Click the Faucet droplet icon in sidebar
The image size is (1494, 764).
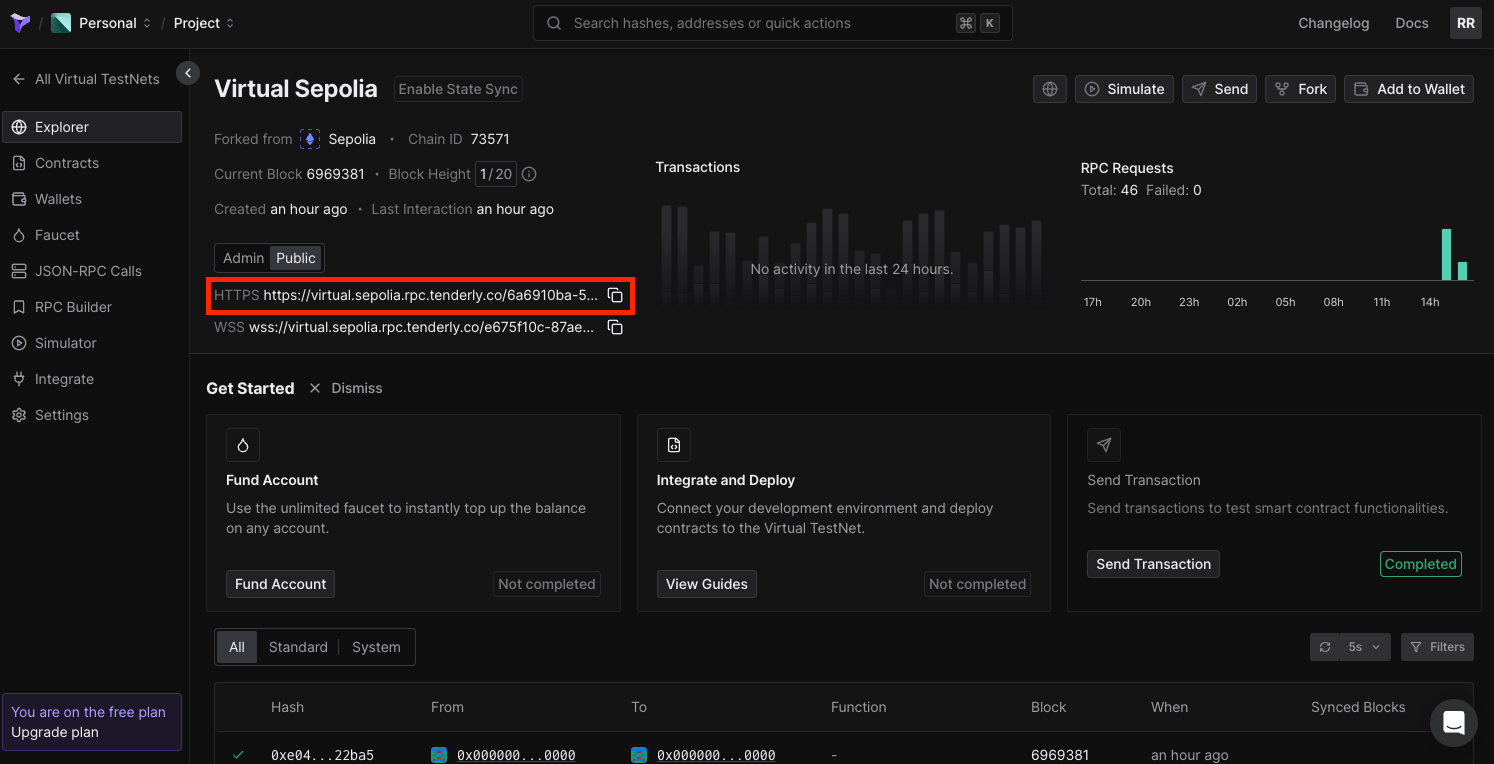coord(19,235)
